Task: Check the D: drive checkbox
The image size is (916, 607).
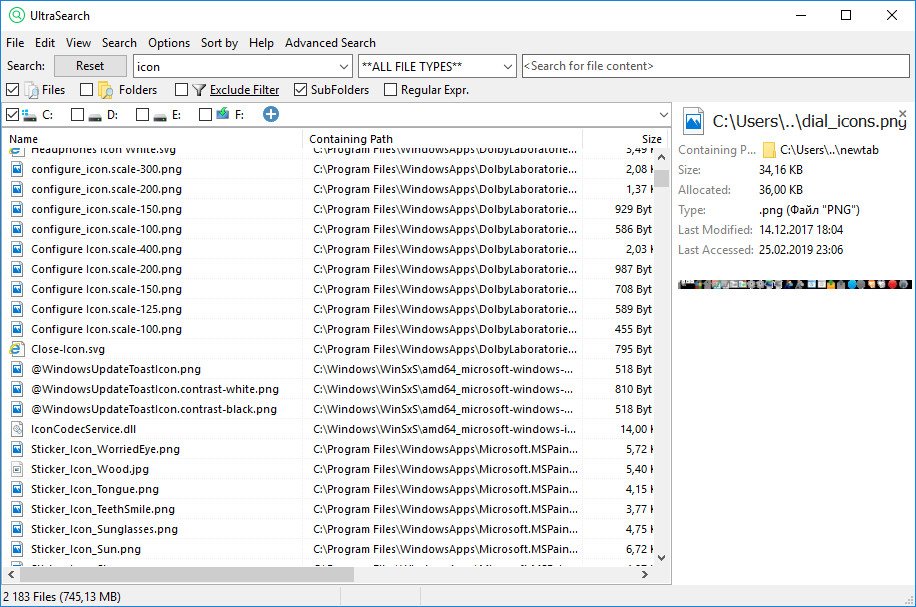Action: tap(78, 115)
